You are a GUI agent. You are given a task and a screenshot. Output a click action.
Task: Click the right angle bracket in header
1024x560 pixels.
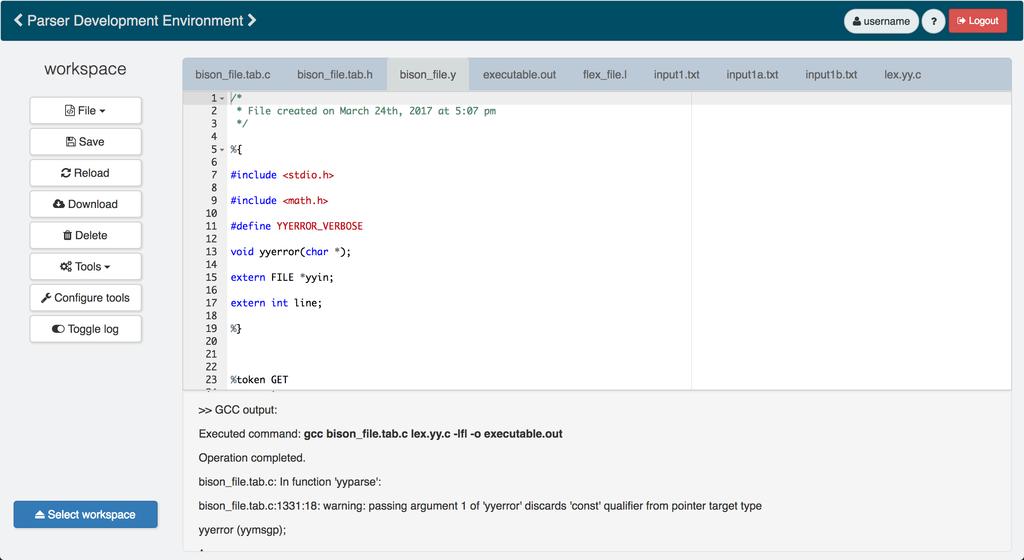252,20
